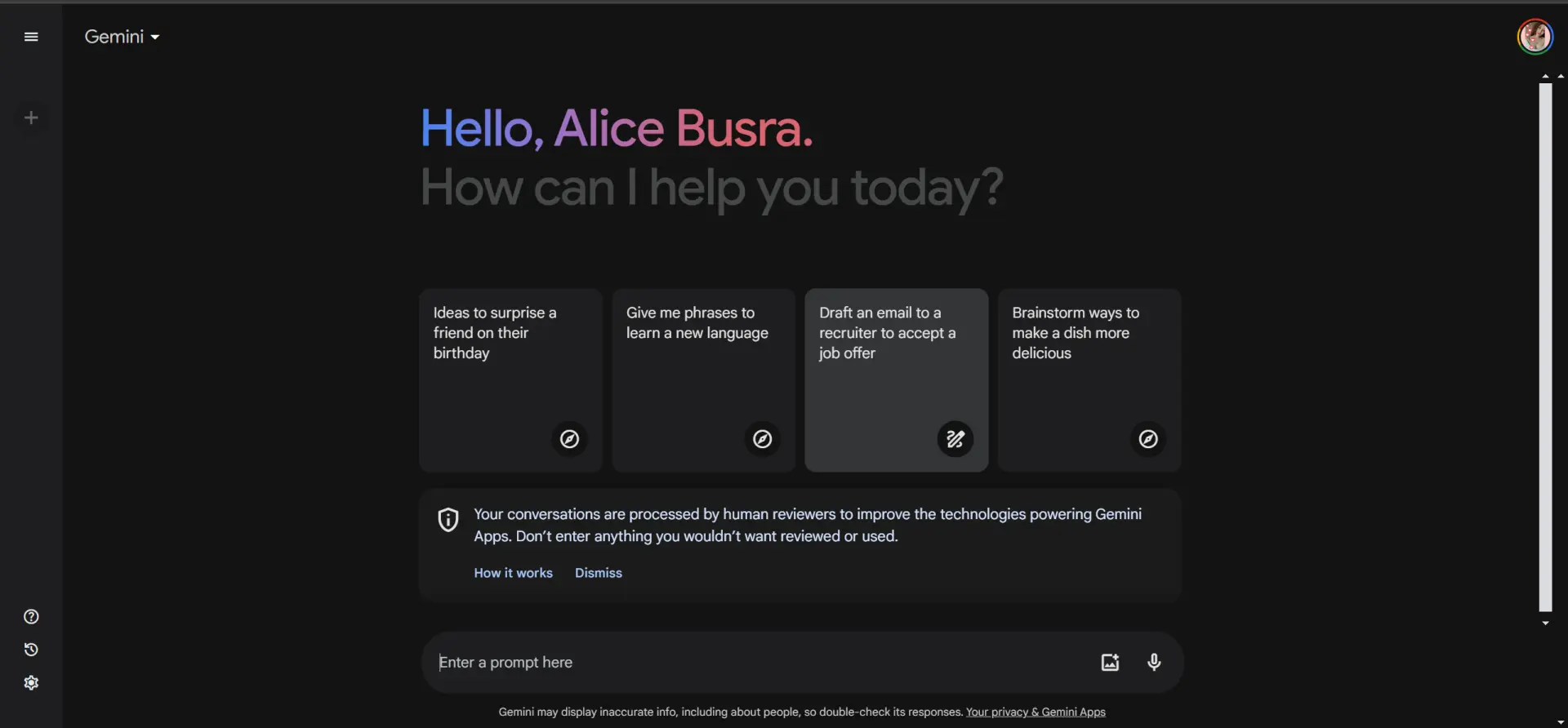Select 'Brainstorm ways to make a dish' card
Screen dimensions: 1568x728
1089,380
